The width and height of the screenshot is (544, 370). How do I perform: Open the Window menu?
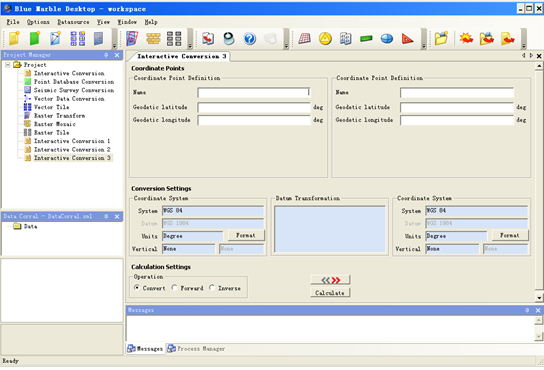point(127,22)
